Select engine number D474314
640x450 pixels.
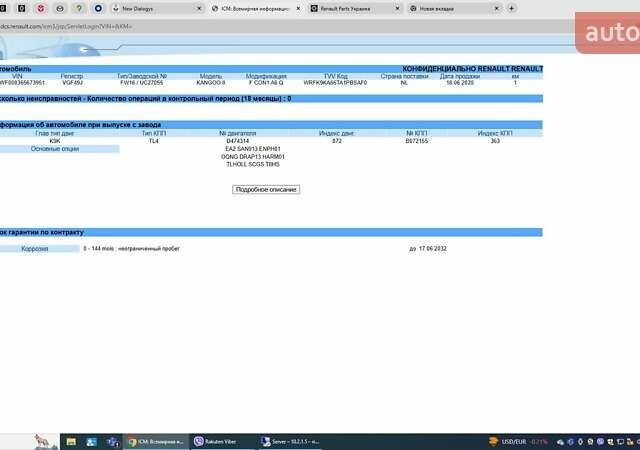[238, 141]
